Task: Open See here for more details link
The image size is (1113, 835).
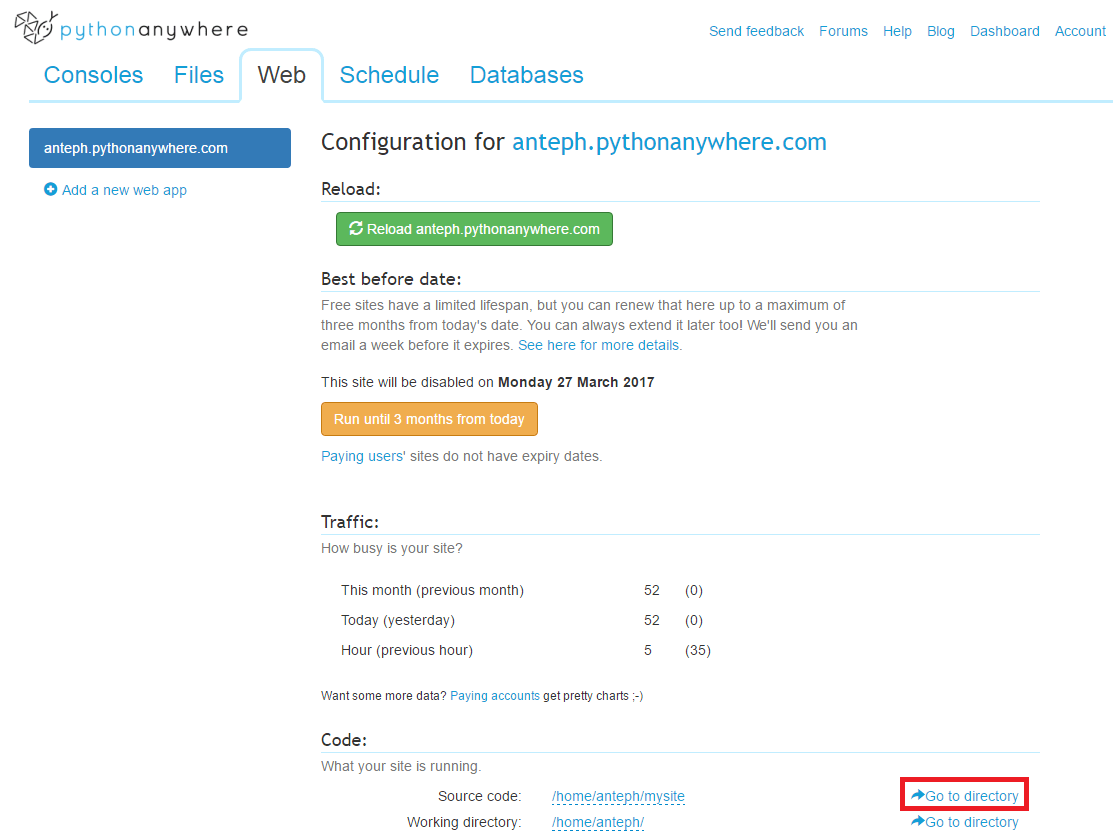Action: click(597, 345)
